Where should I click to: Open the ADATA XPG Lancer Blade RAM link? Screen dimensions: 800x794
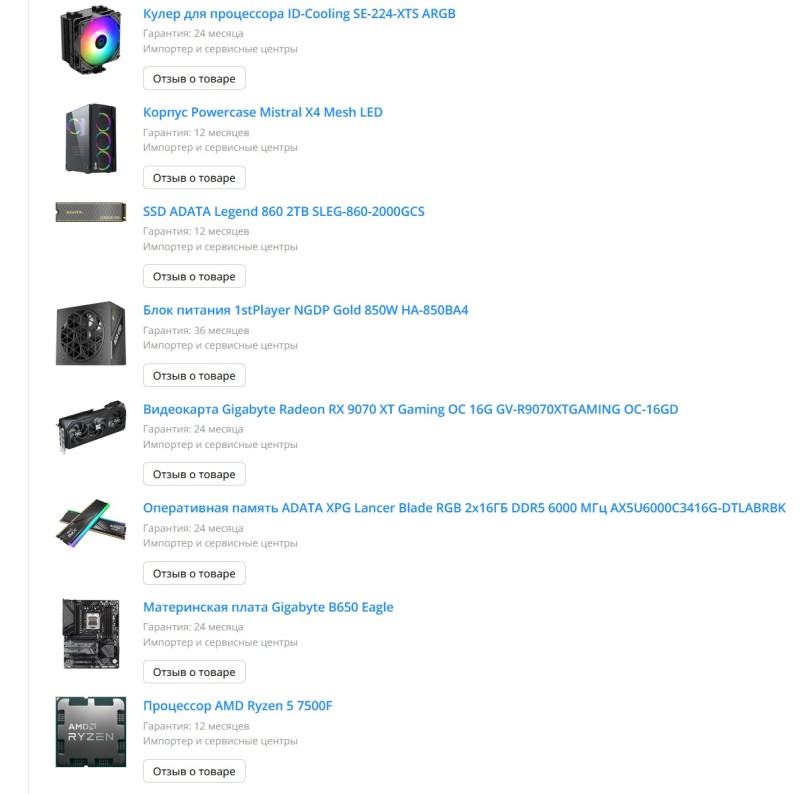(x=464, y=508)
